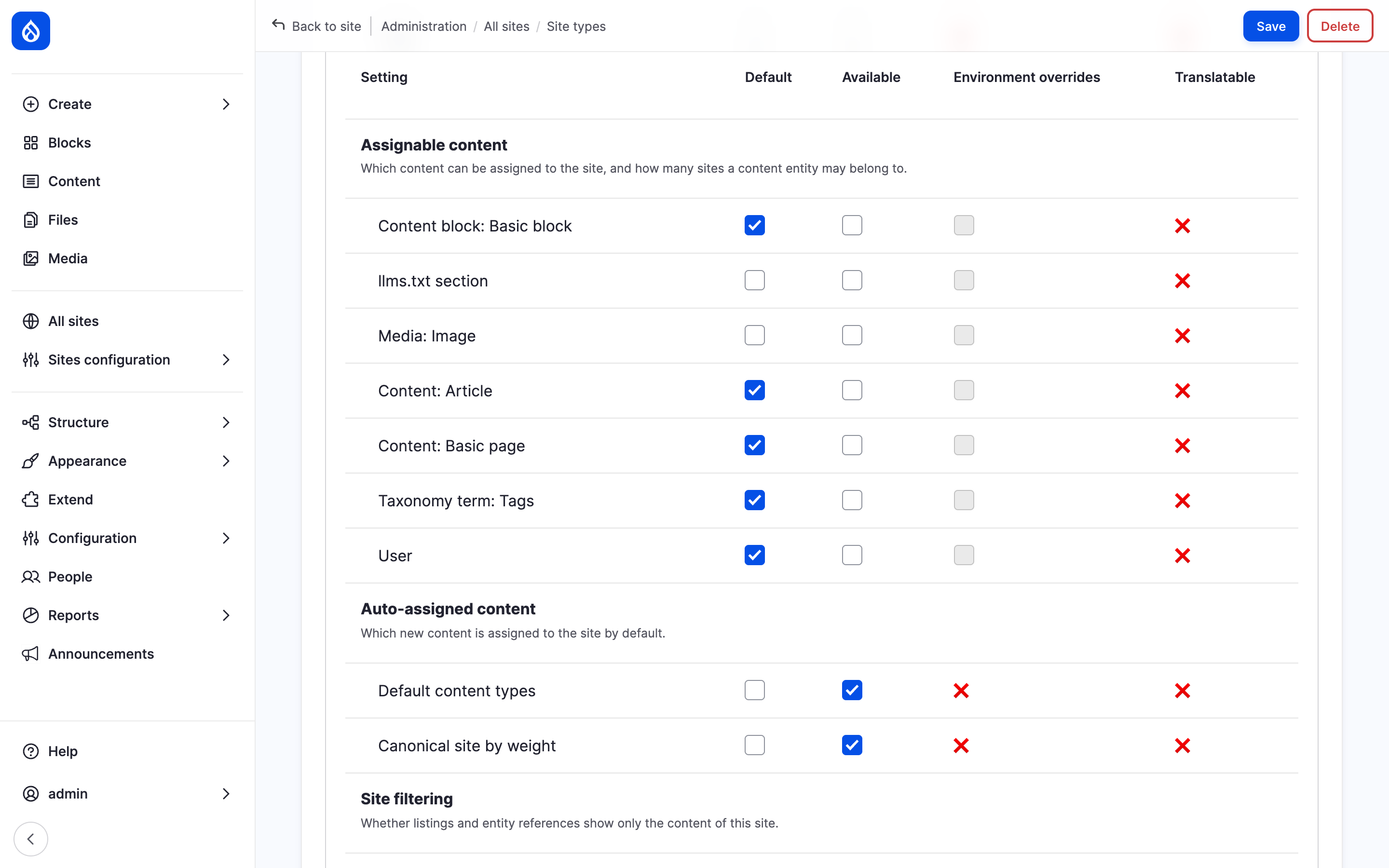Open the Media menu item
Viewport: 1389px width, 868px height.
click(127, 258)
